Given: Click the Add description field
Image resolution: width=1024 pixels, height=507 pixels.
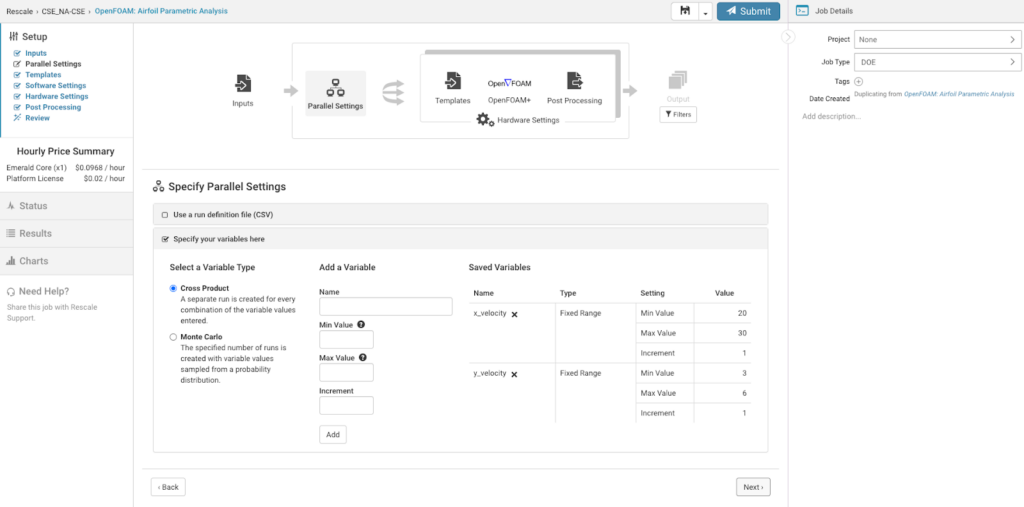Looking at the screenshot, I should [x=831, y=116].
